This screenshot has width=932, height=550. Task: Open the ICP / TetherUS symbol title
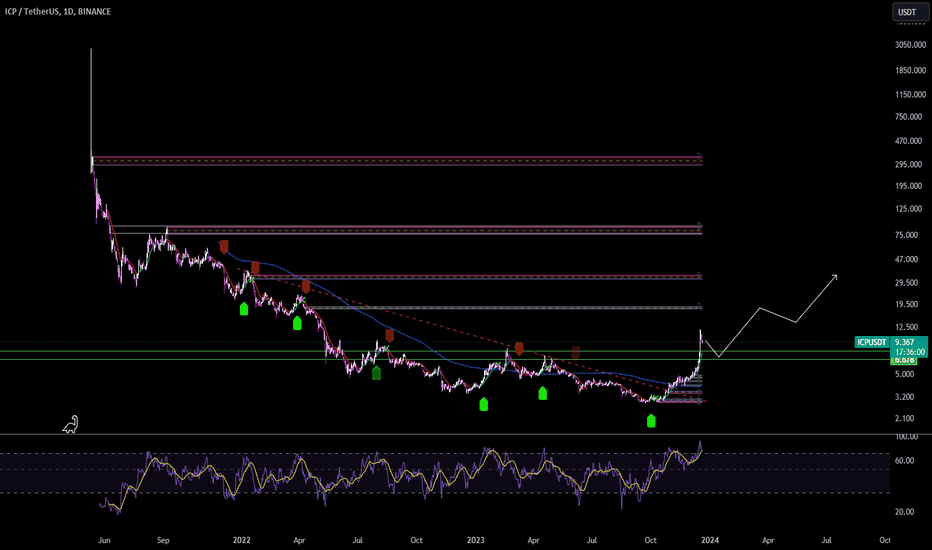(x=58, y=11)
